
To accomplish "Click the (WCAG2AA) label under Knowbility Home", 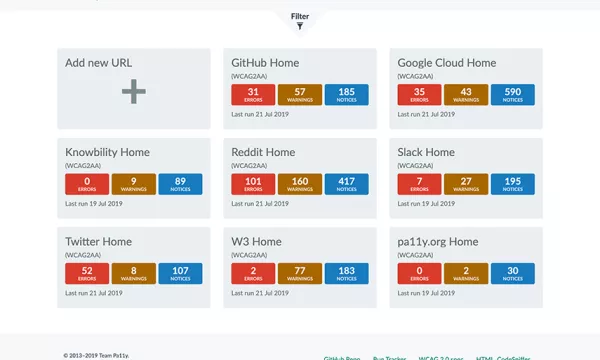I will coord(83,166).
